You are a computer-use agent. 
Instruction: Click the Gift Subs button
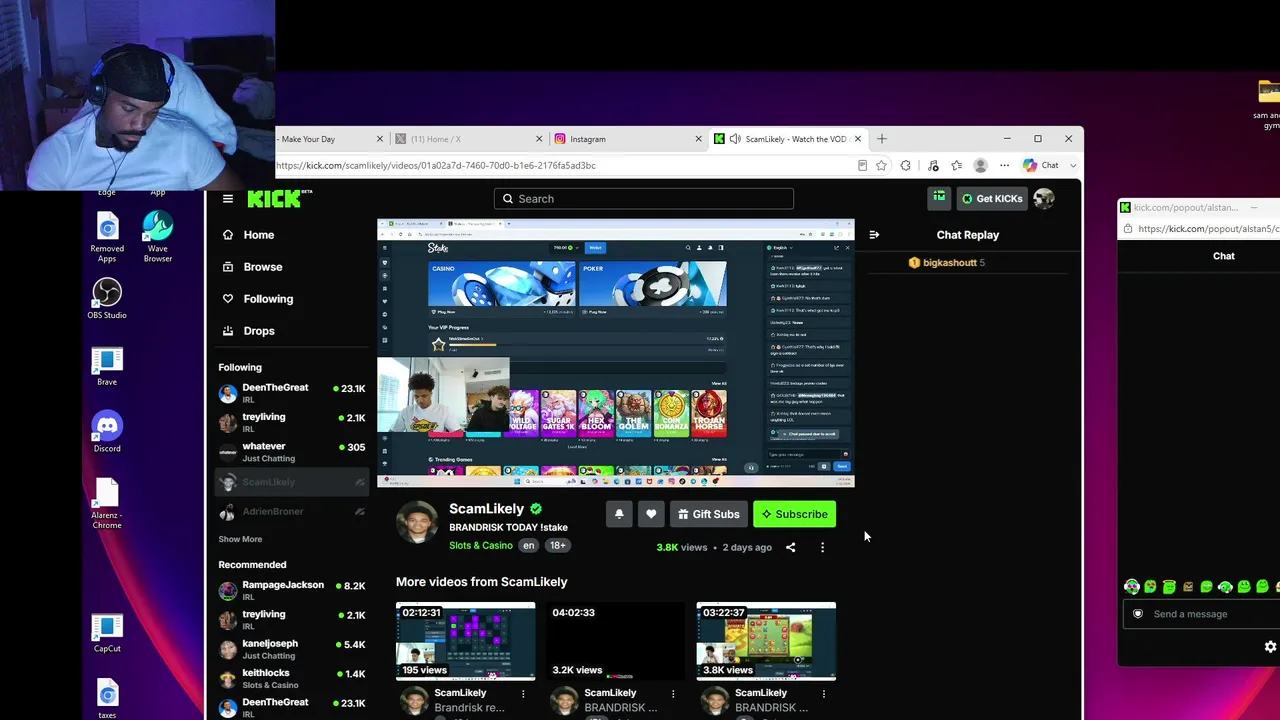[x=708, y=514]
